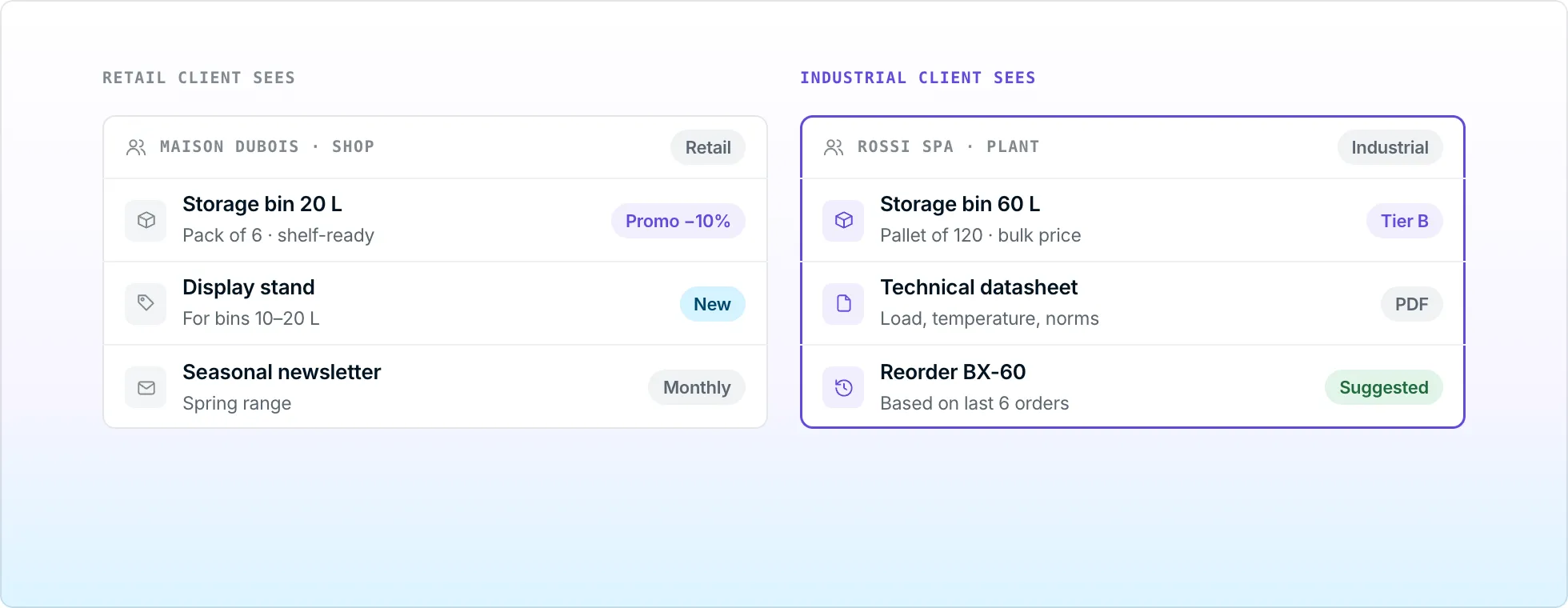The image size is (1568, 608).
Task: Click the 'For bins 10–20 L' text
Action: pyautogui.click(x=251, y=318)
